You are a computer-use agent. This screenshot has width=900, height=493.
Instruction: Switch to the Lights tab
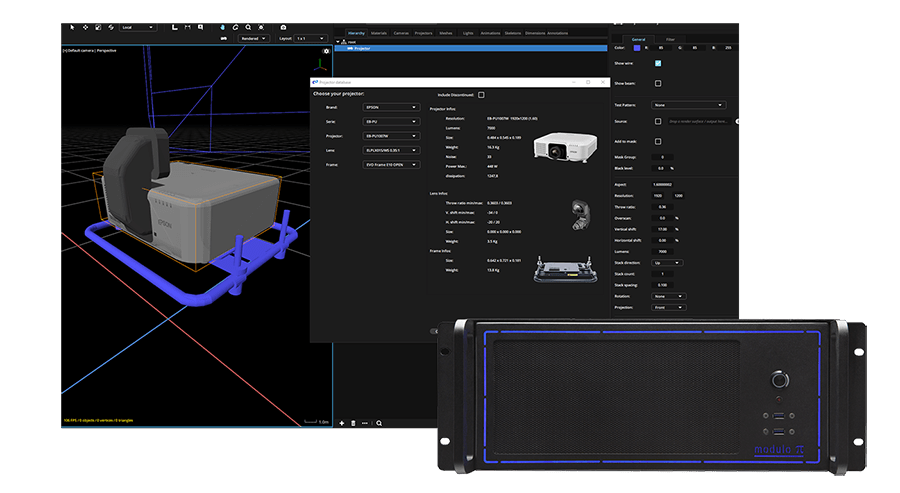[468, 33]
